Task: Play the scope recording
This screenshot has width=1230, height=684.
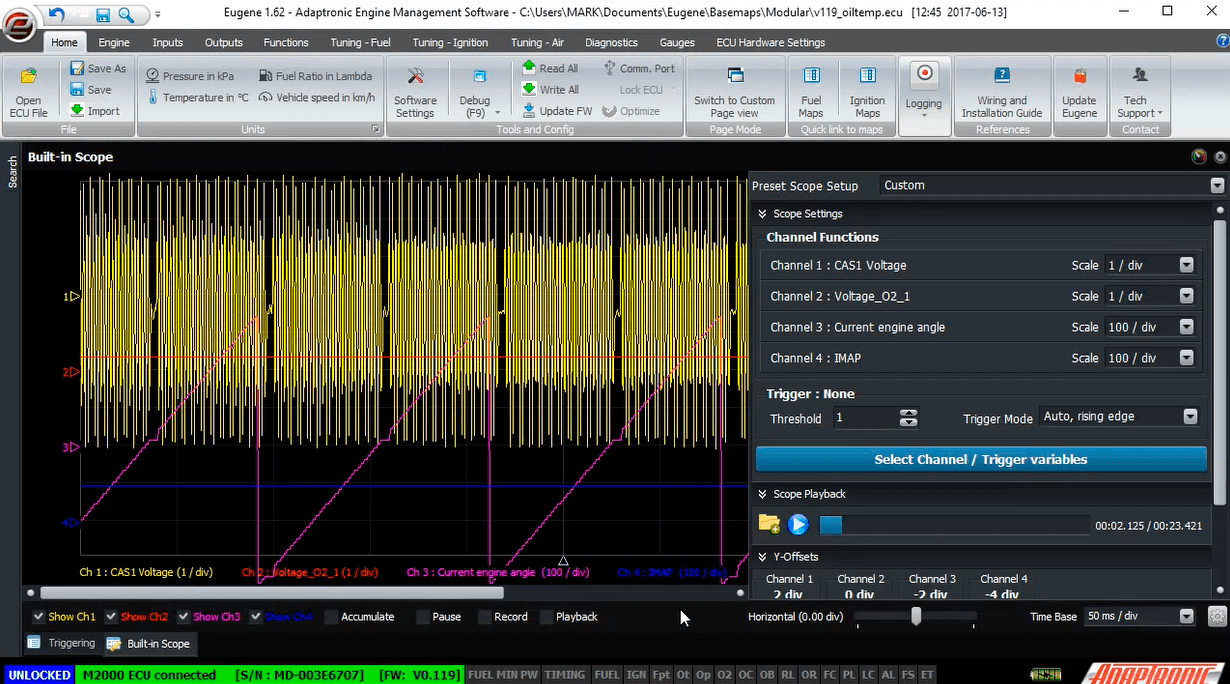Action: click(x=797, y=524)
